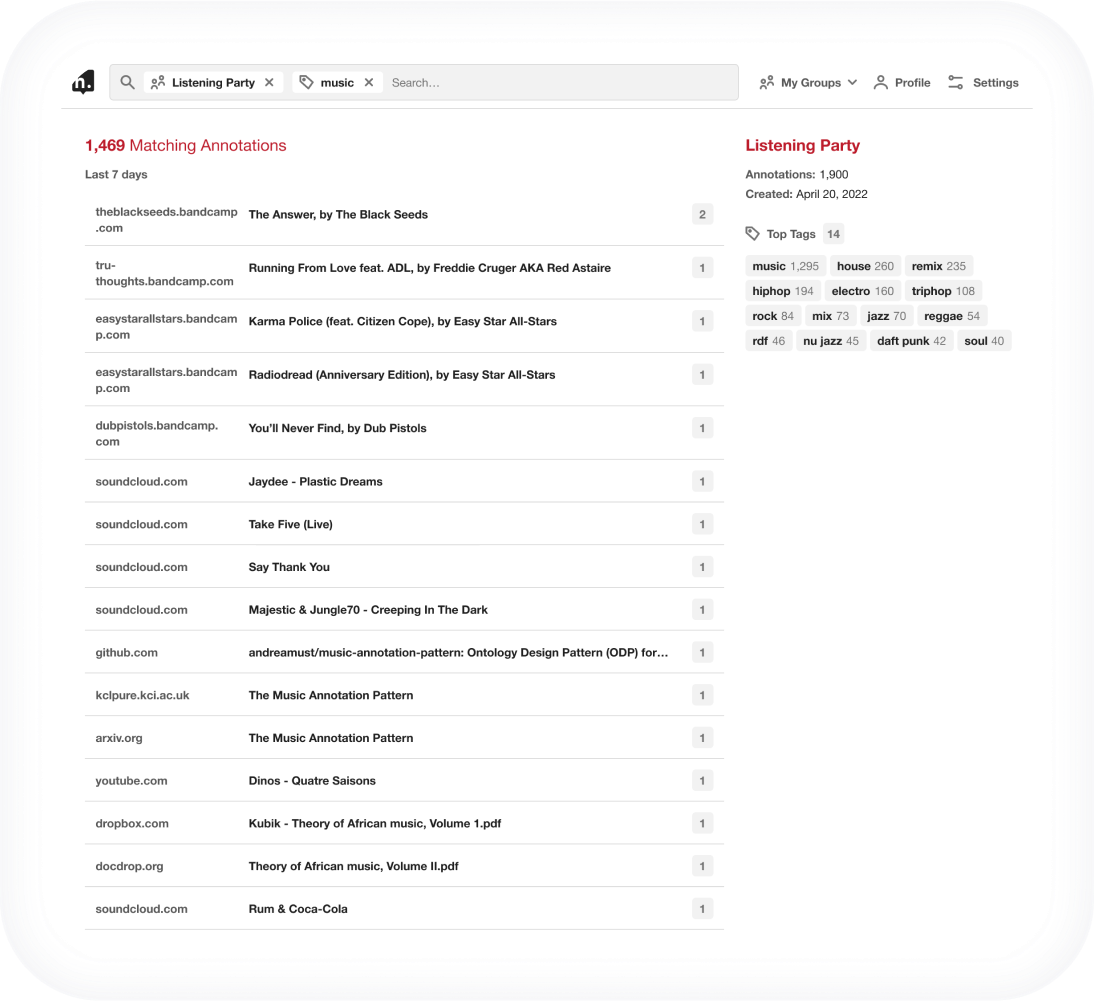
Task: Click the My Groups people icon
Action: tap(767, 82)
